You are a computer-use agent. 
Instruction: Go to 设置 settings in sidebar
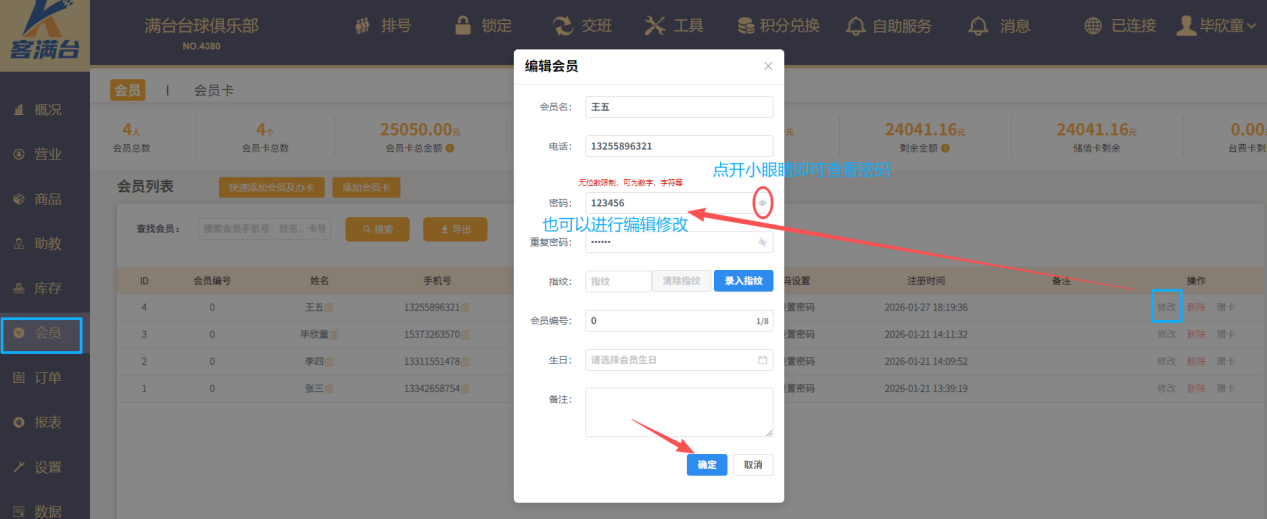tap(38, 467)
